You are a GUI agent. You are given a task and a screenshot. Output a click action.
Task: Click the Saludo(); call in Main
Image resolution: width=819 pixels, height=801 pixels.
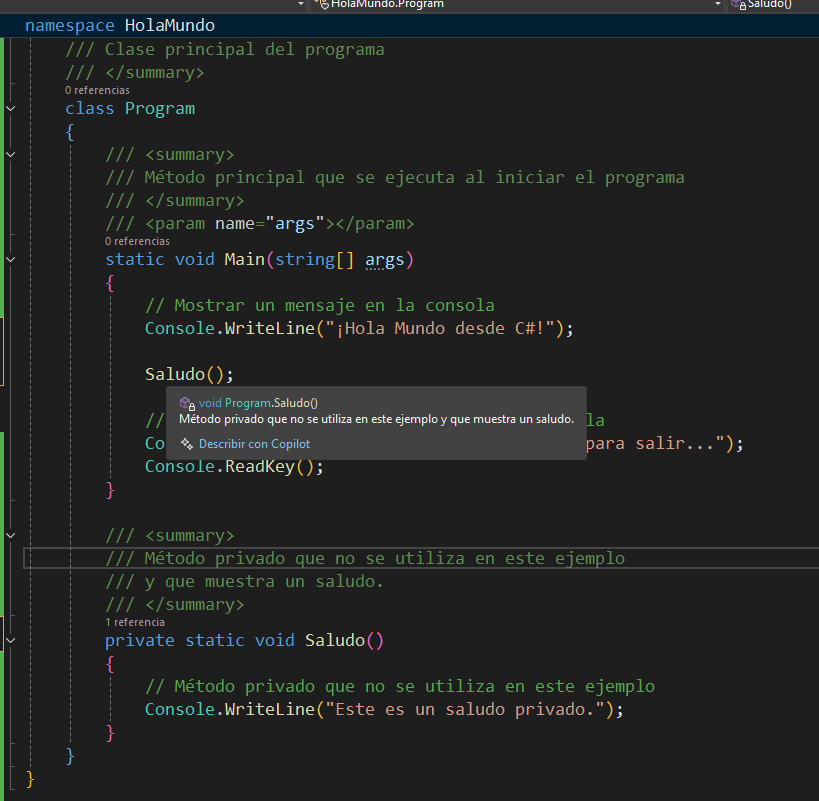189,374
